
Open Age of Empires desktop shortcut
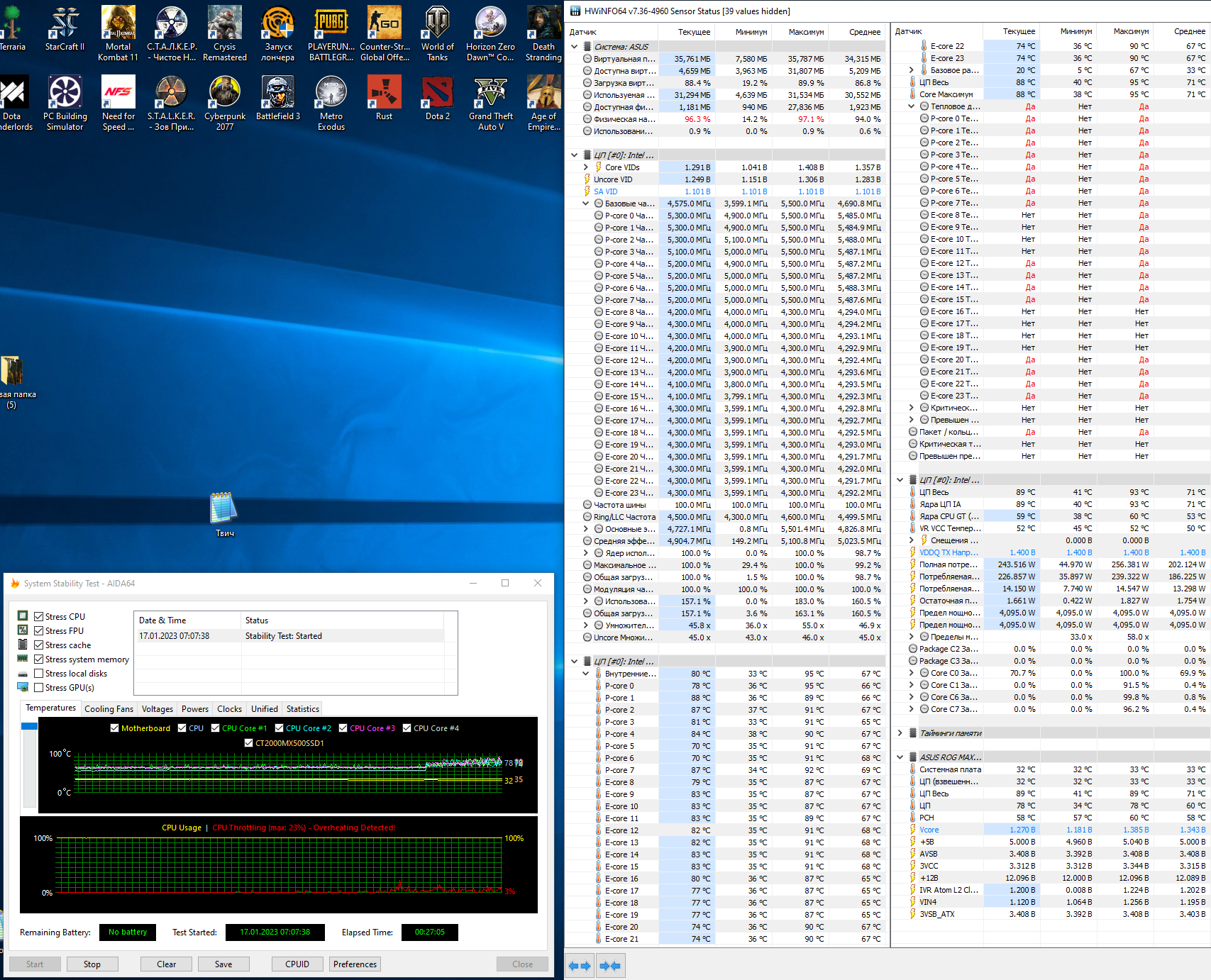[543, 104]
